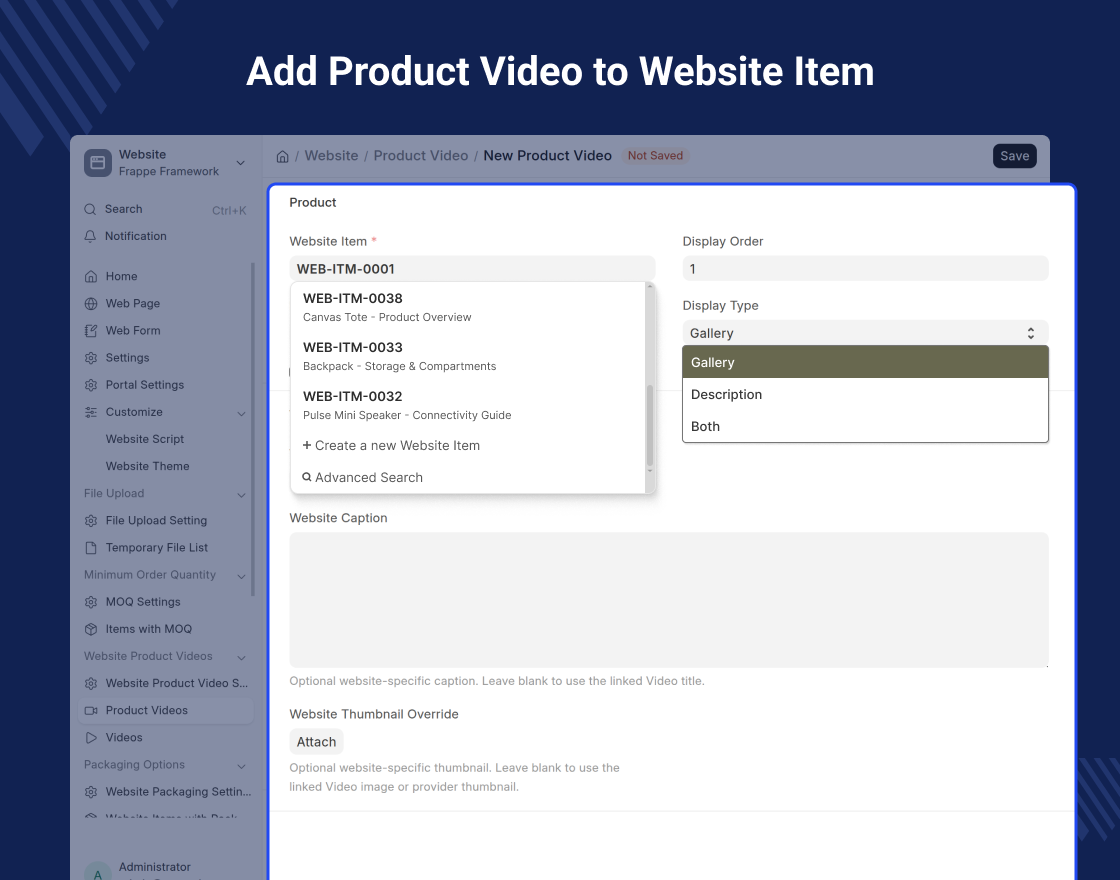1120x880 pixels.
Task: Click New Product Video breadcrumb title
Action: pyautogui.click(x=547, y=156)
